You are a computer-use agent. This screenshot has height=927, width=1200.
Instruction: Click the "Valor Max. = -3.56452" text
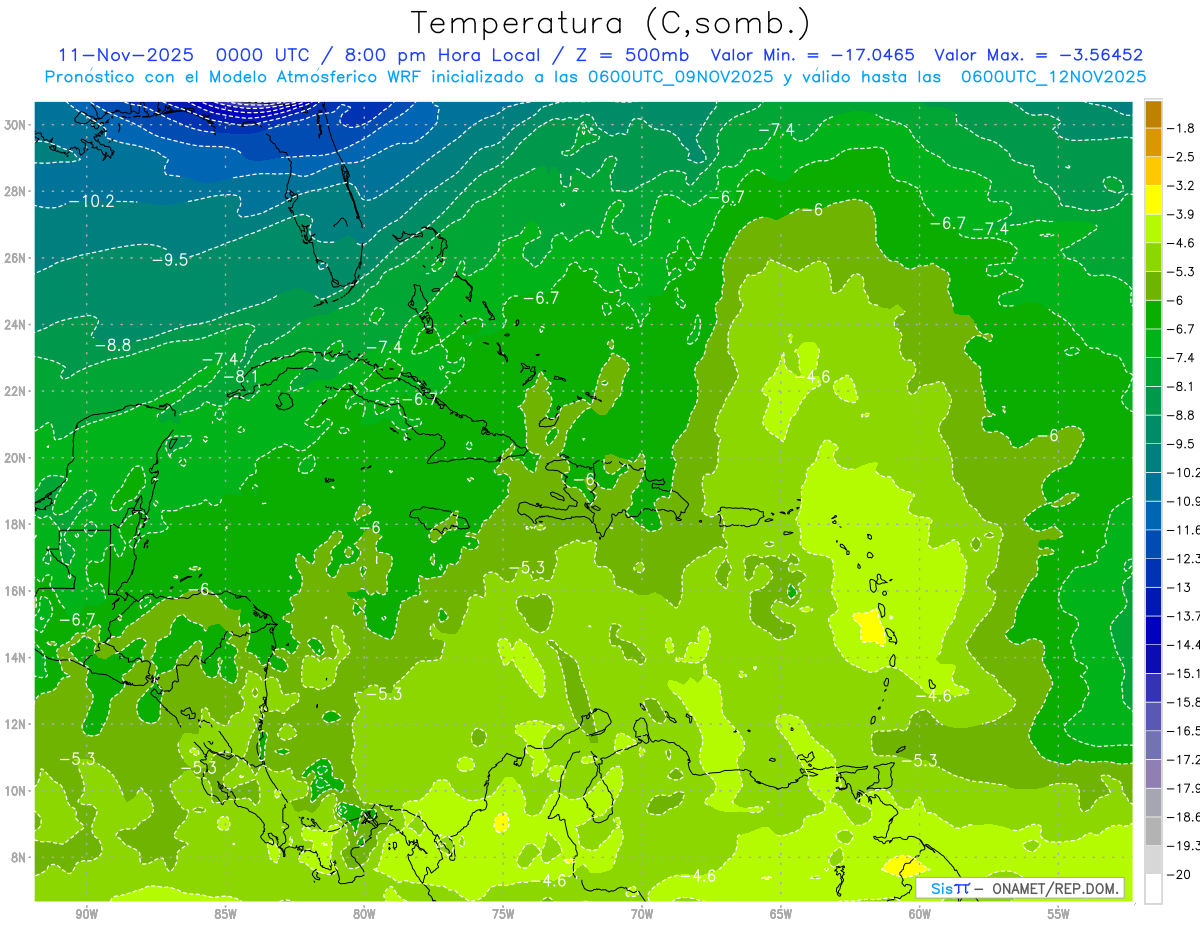(1038, 55)
